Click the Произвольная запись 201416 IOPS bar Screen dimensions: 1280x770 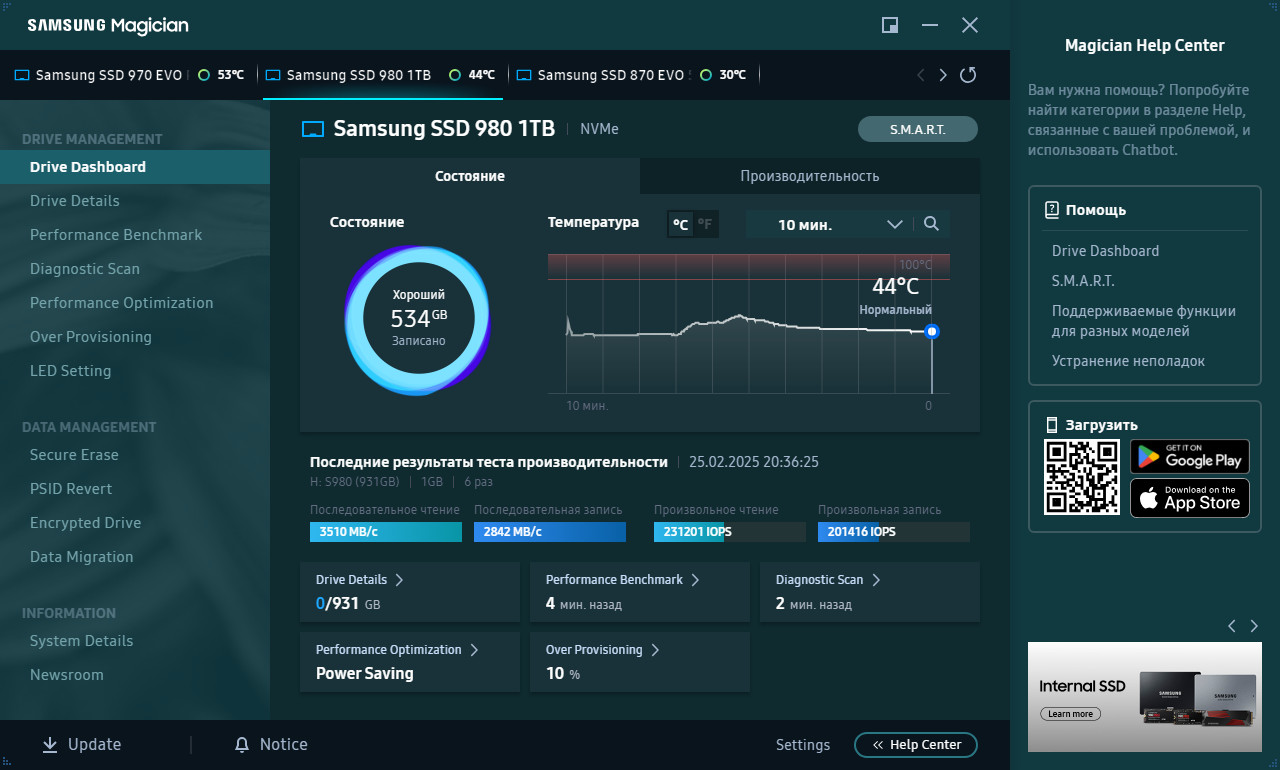click(x=894, y=532)
